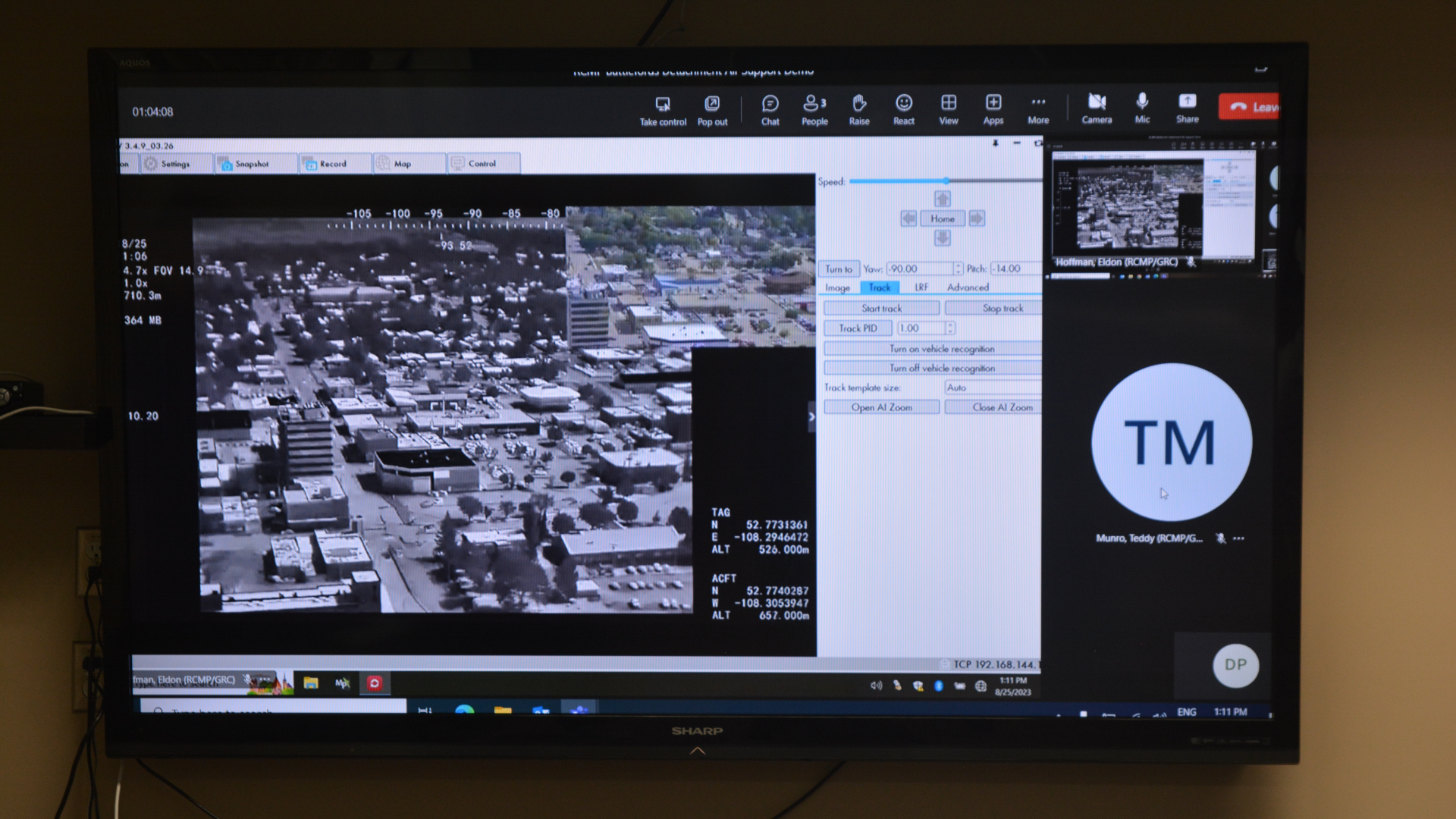Toggle the Camera on or off
The width and height of the screenshot is (1456, 819).
[x=1097, y=102]
